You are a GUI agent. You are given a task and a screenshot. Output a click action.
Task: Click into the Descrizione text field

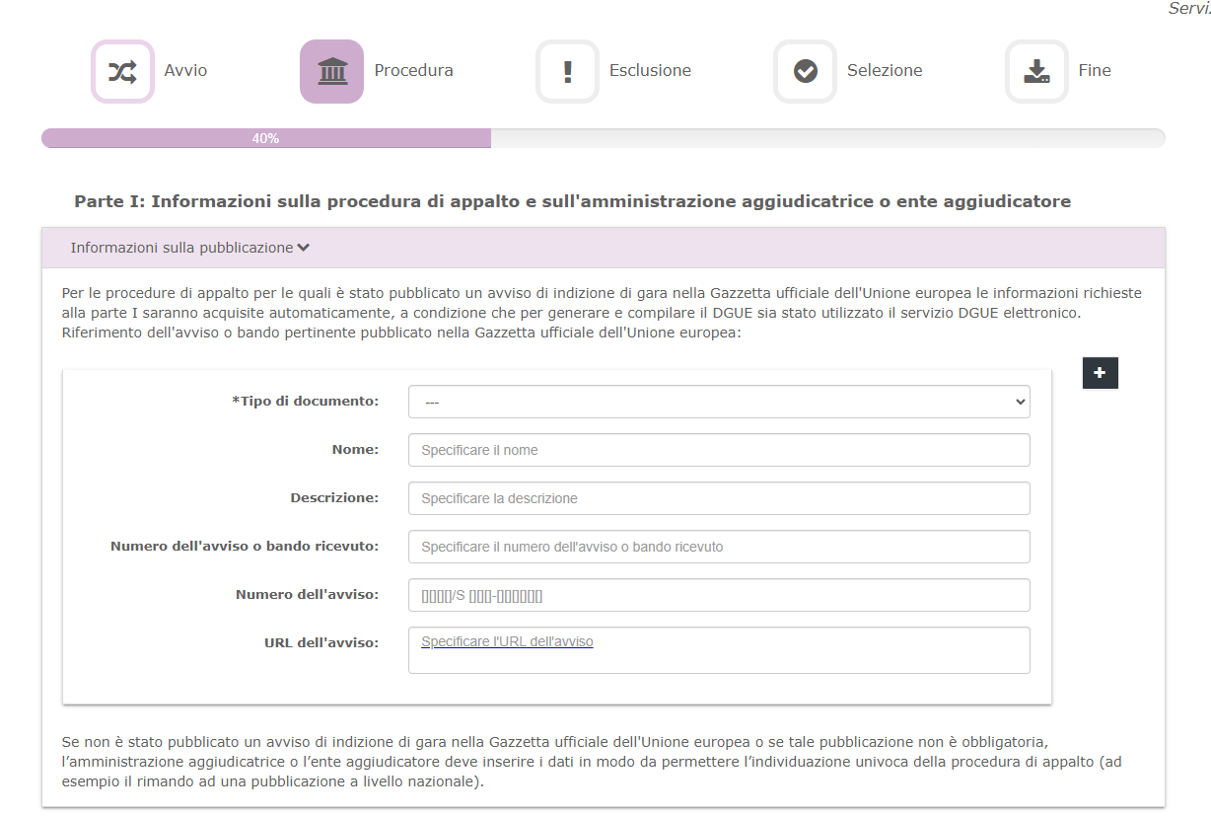click(x=718, y=498)
